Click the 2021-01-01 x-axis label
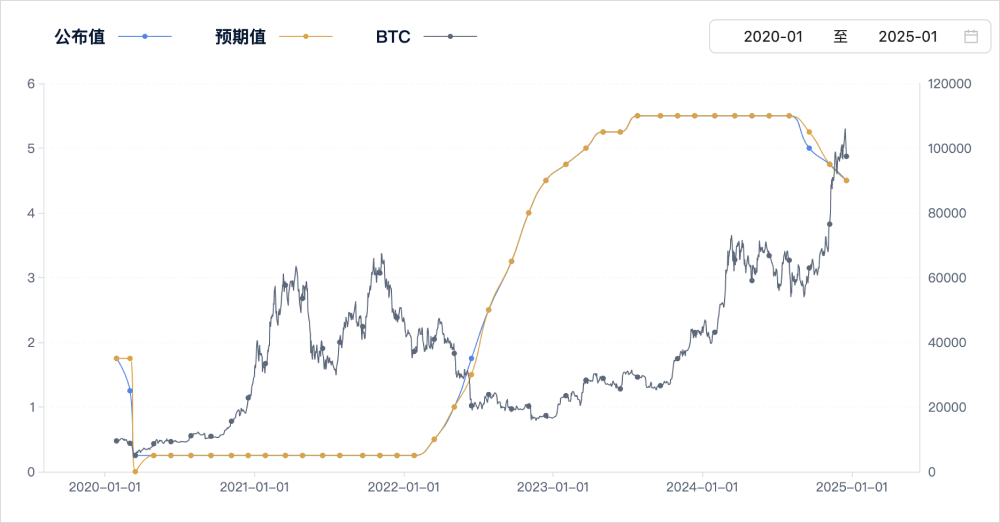This screenshot has height=523, width=1000. click(x=254, y=488)
